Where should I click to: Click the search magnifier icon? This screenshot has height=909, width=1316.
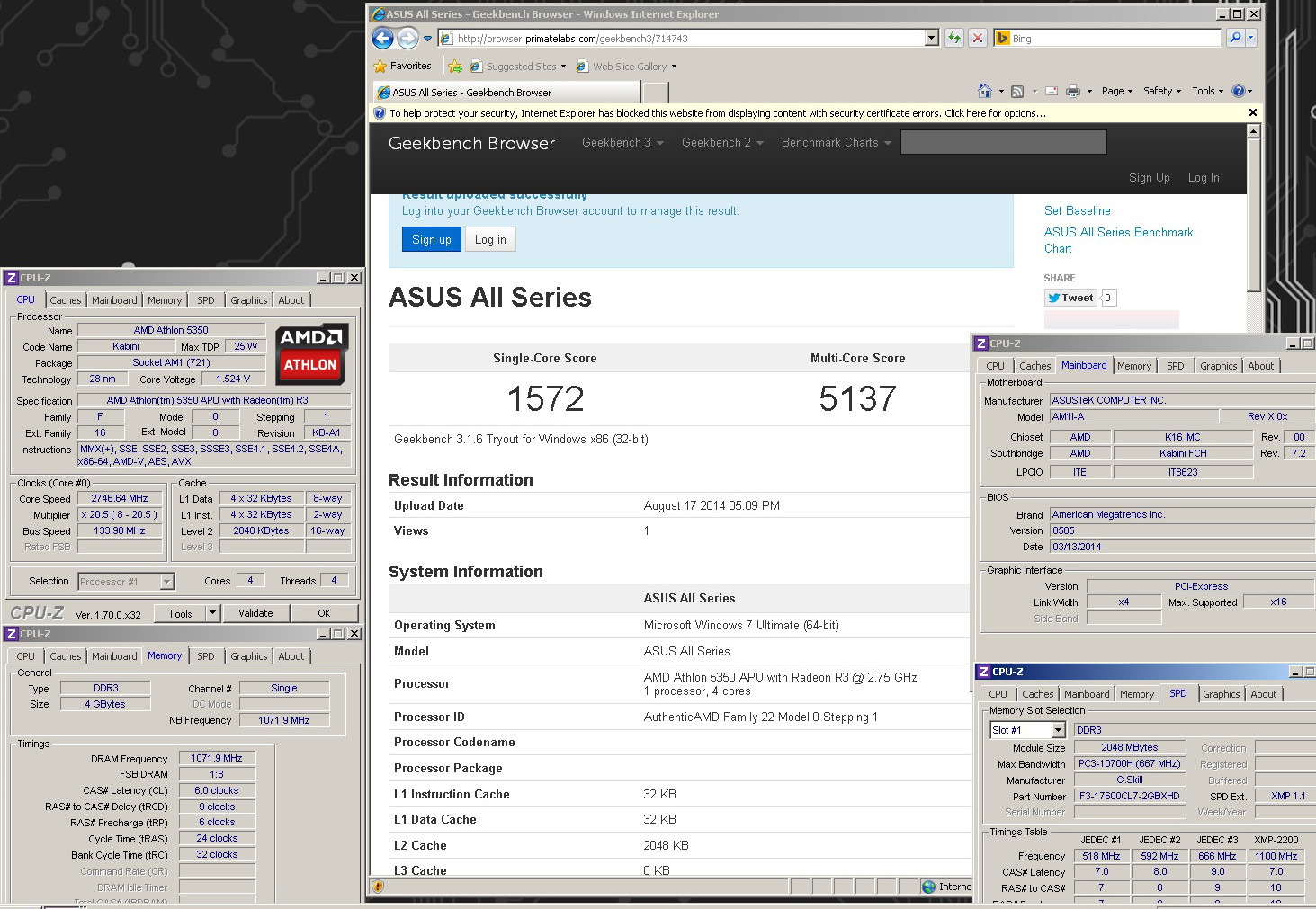coord(1235,38)
